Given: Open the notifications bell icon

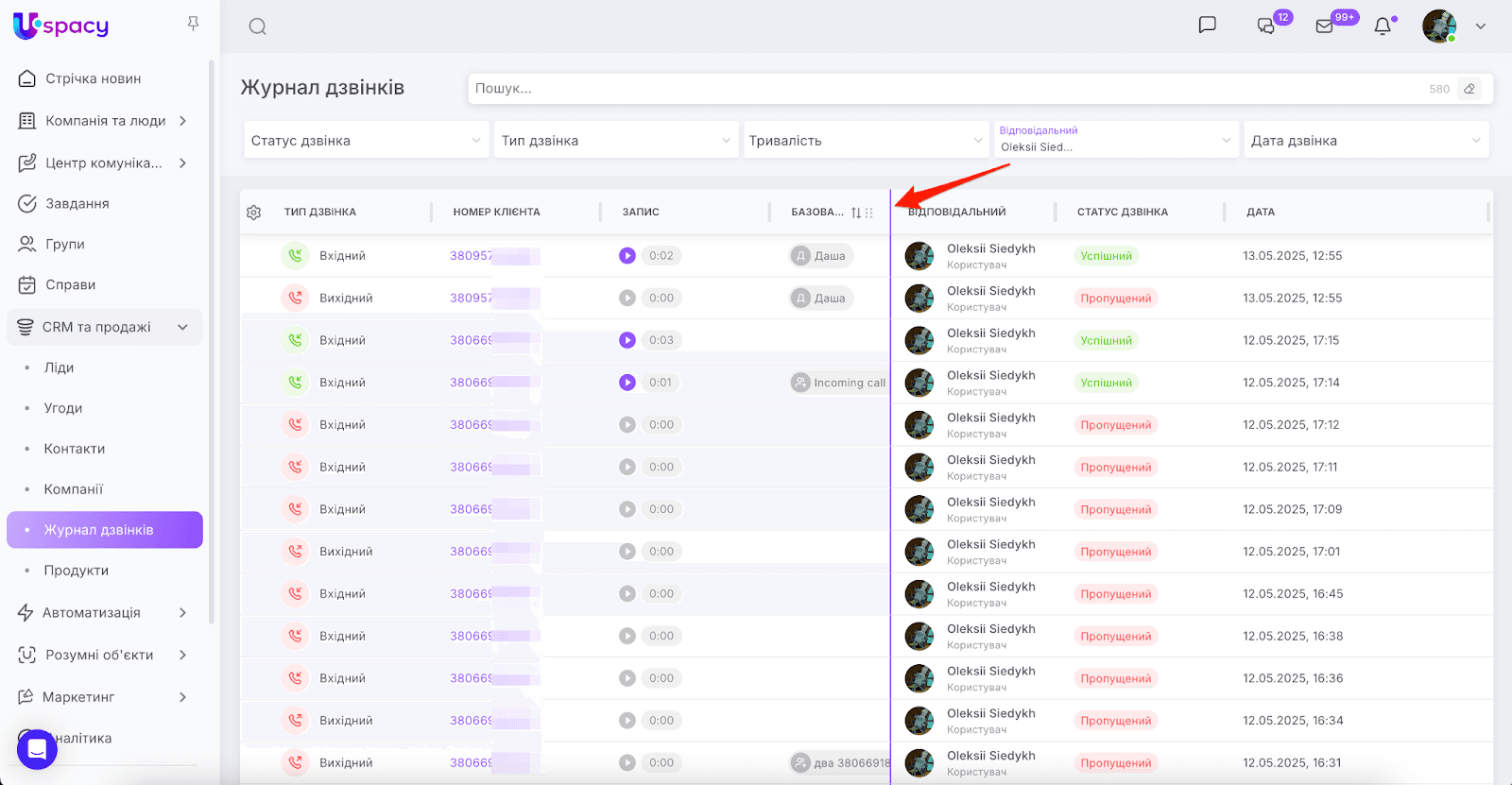Looking at the screenshot, I should pos(1383,26).
